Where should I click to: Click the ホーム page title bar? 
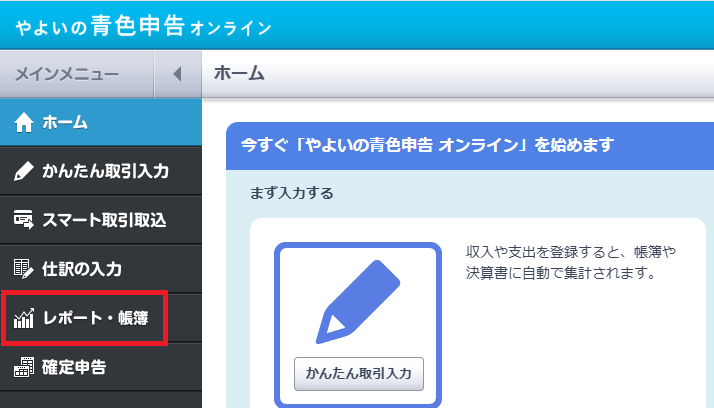click(x=239, y=74)
